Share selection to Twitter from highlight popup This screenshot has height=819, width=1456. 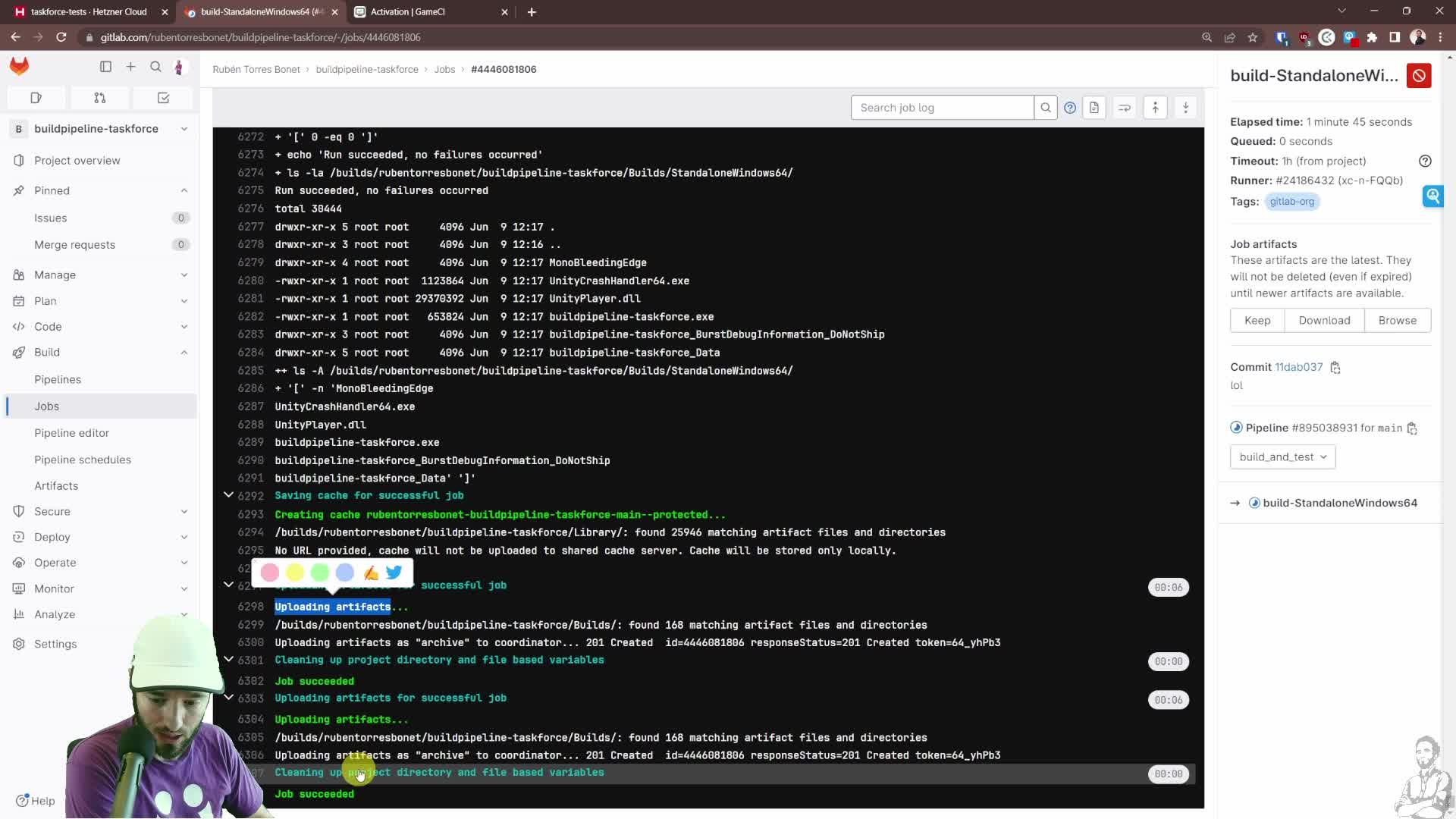pyautogui.click(x=394, y=573)
